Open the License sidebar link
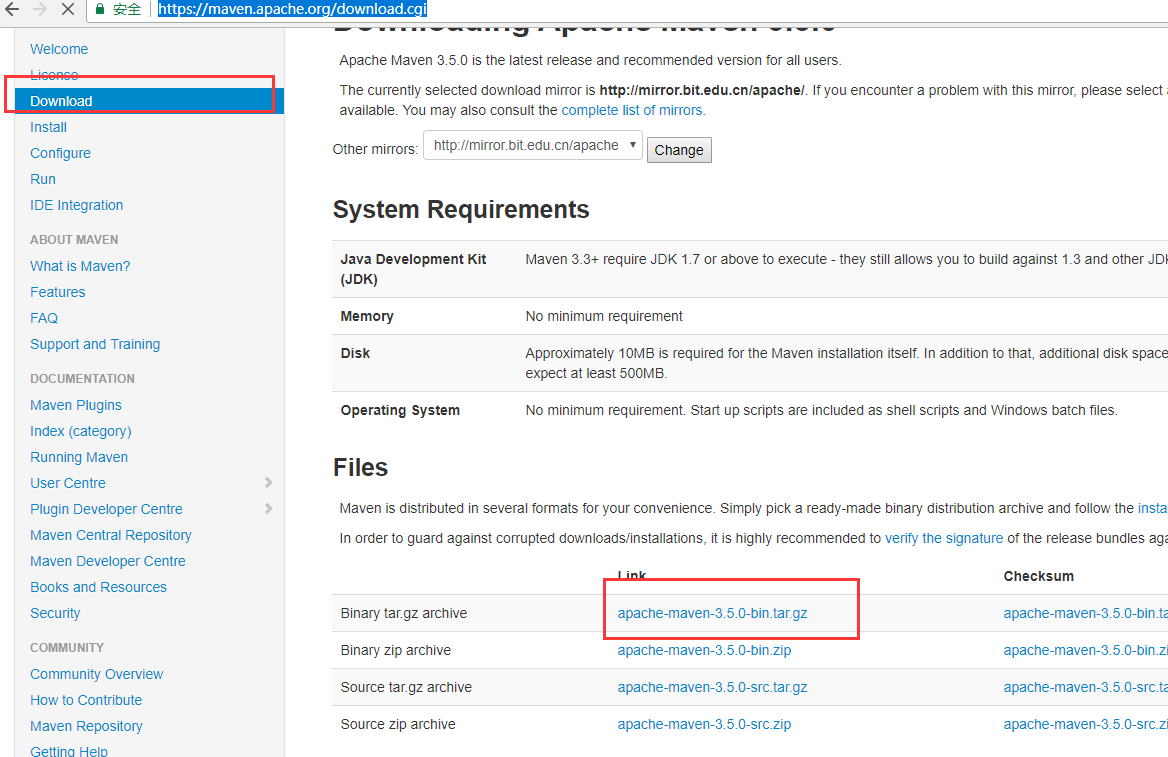This screenshot has width=1168, height=757. click(54, 75)
